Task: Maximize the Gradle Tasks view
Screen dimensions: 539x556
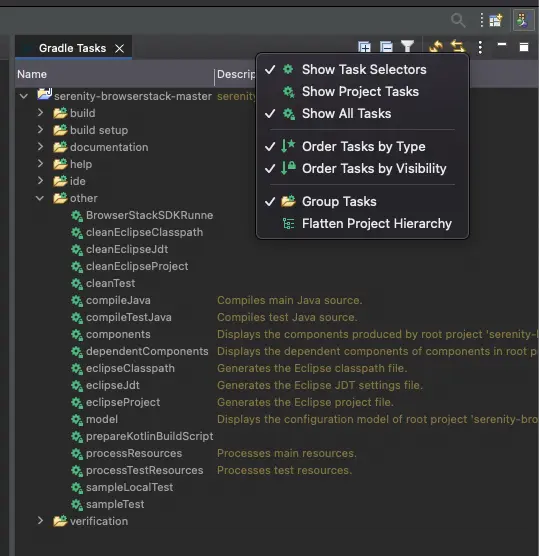Action: tap(524, 47)
